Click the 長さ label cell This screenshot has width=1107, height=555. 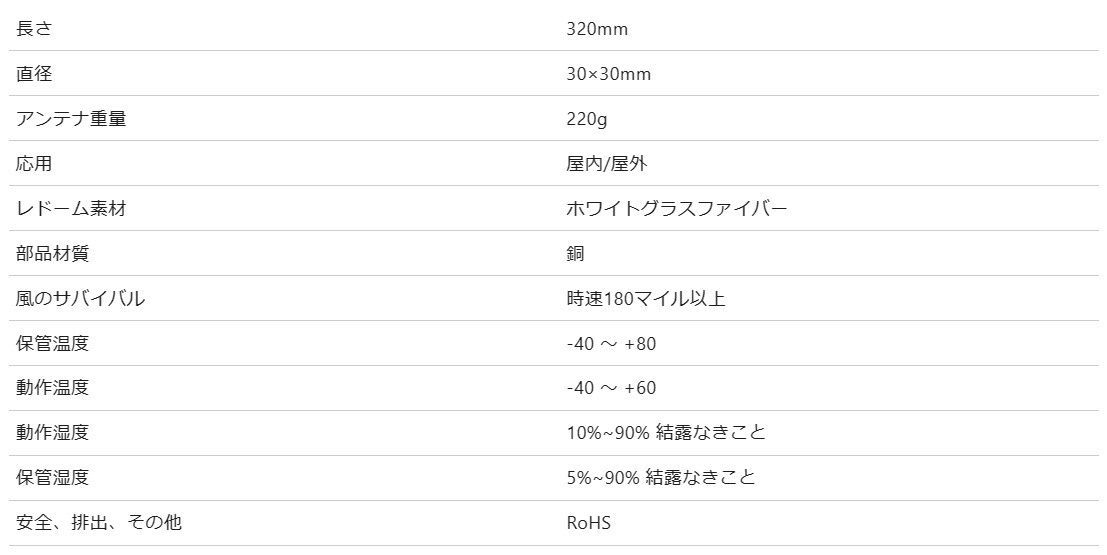(x=34, y=29)
